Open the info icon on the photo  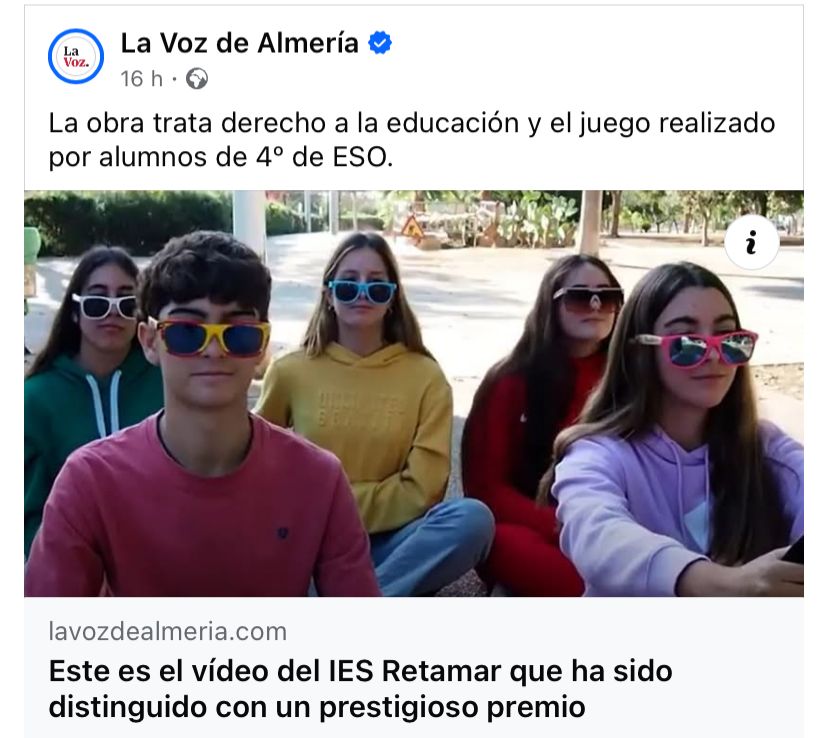click(x=751, y=242)
